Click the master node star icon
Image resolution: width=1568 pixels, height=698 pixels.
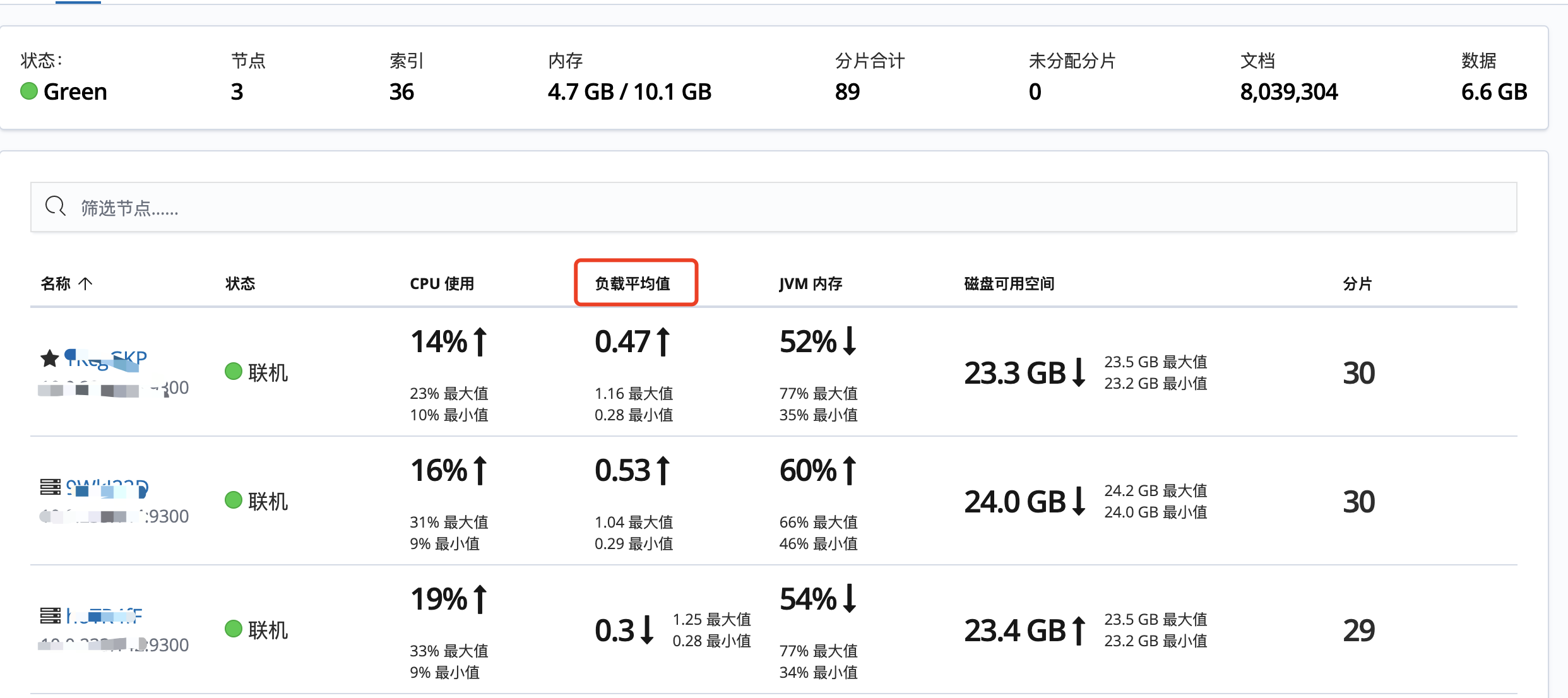pyautogui.click(x=50, y=358)
